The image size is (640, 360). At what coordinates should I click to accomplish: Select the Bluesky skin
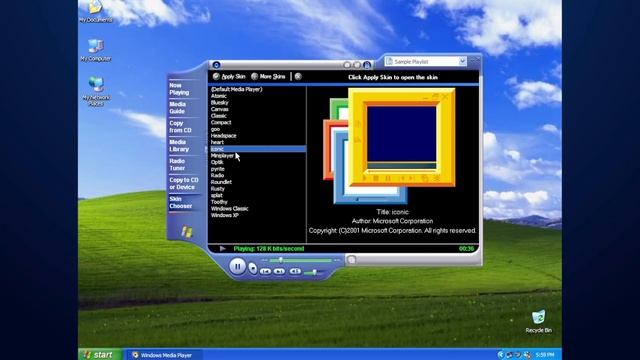pyautogui.click(x=220, y=102)
